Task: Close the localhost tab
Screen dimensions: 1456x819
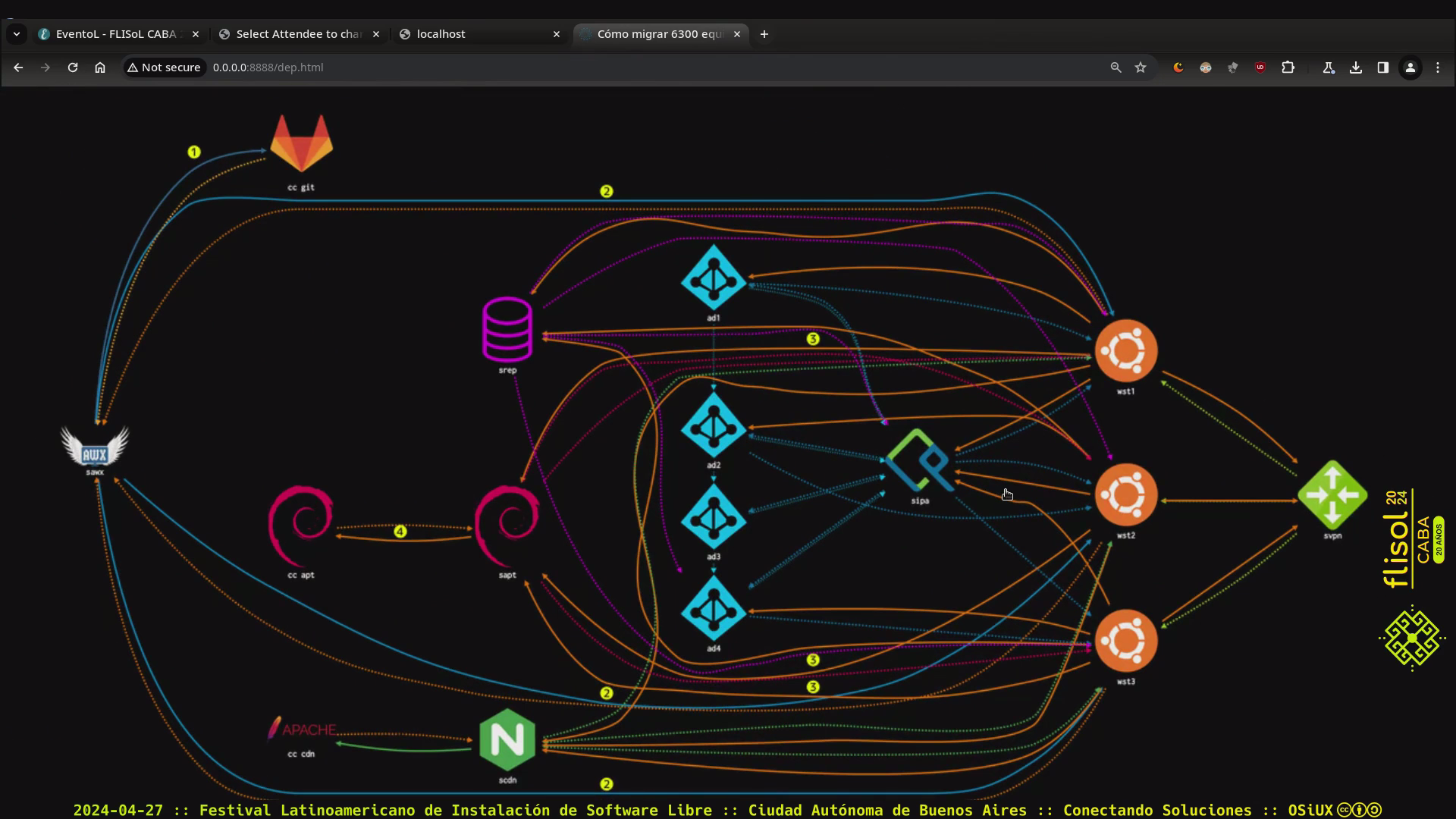Action: (x=557, y=34)
